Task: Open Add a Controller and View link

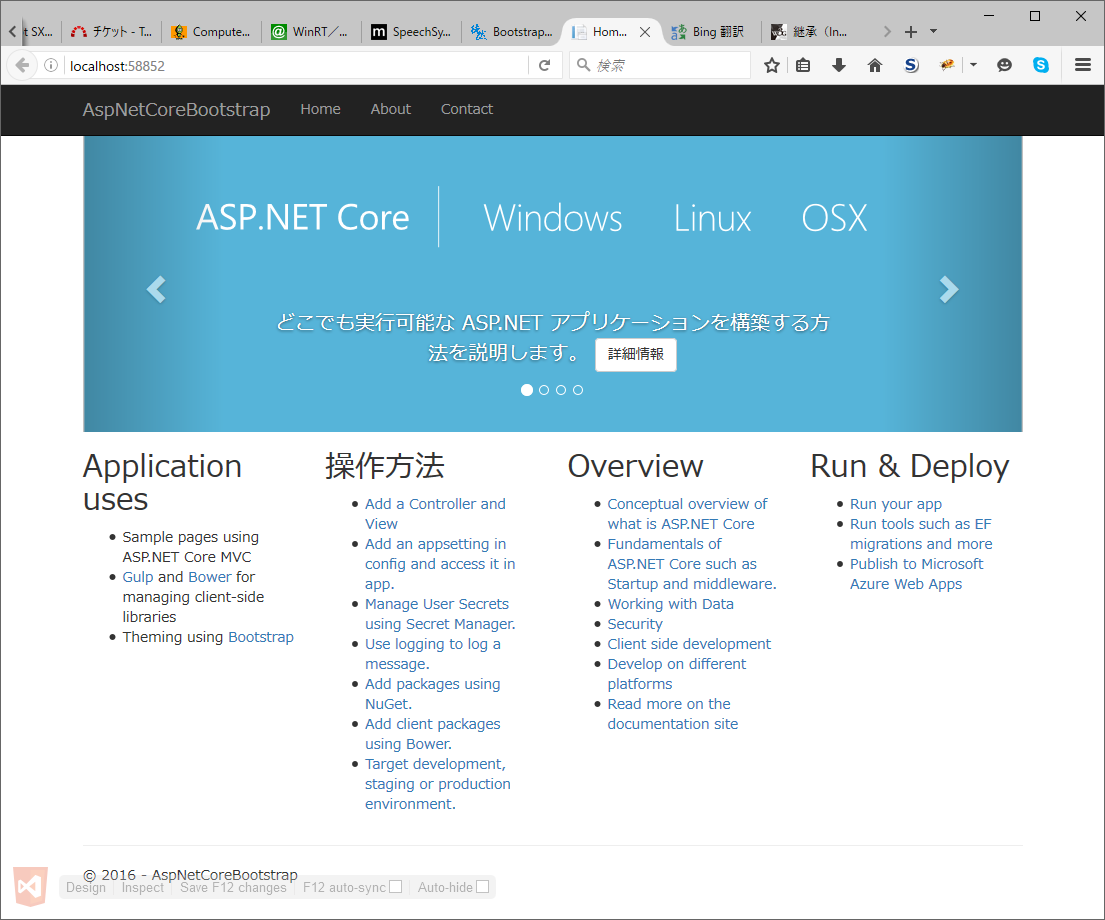Action: coord(436,514)
